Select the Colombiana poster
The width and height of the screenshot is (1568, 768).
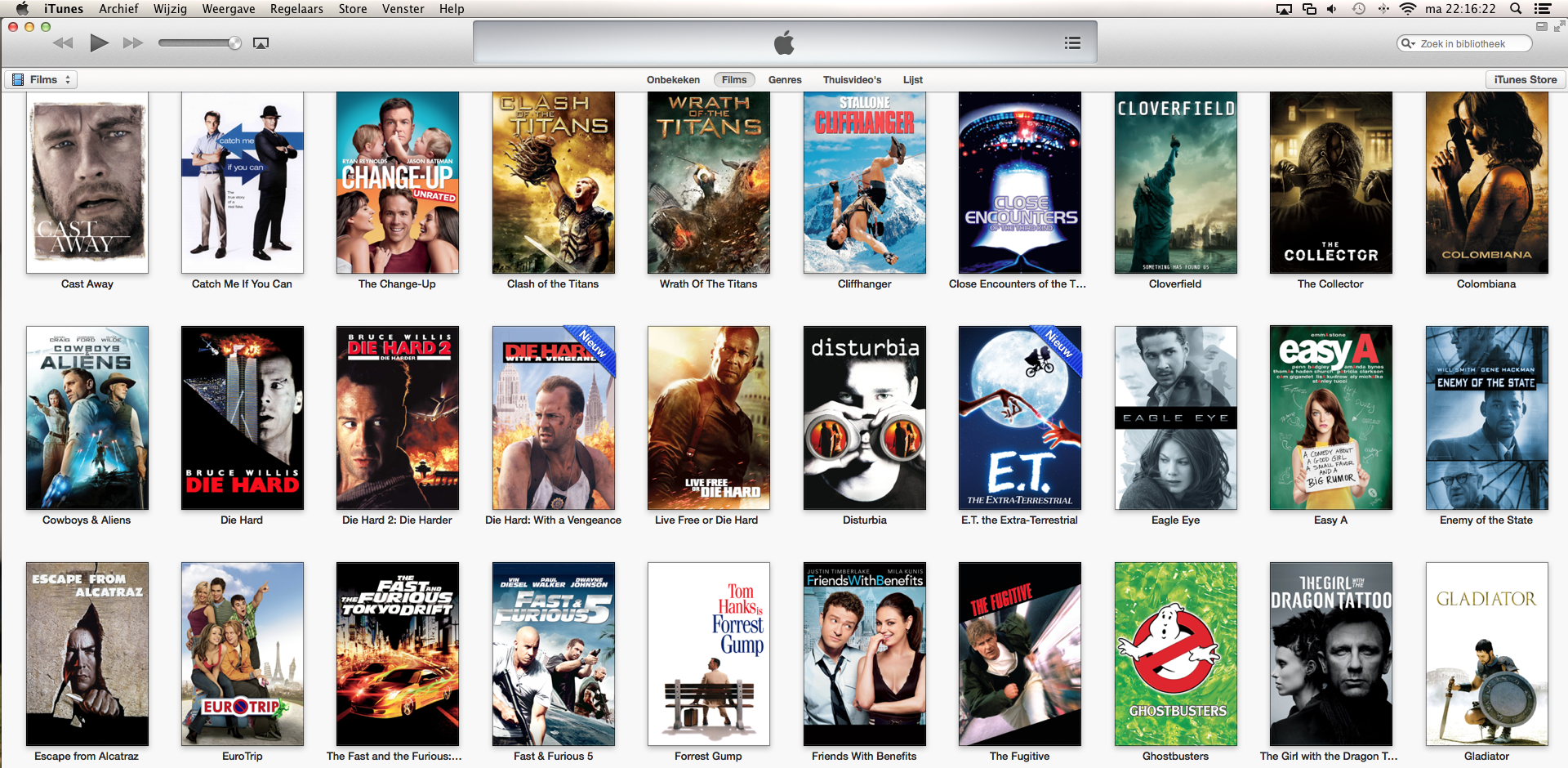pyautogui.click(x=1487, y=182)
